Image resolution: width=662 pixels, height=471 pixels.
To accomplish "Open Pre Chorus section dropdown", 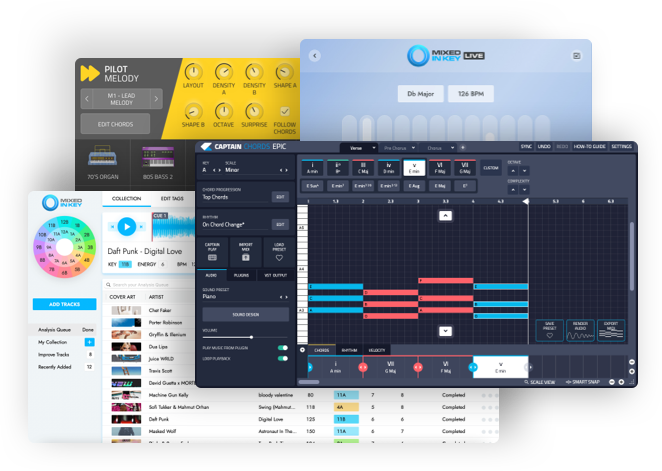I will (x=399, y=148).
